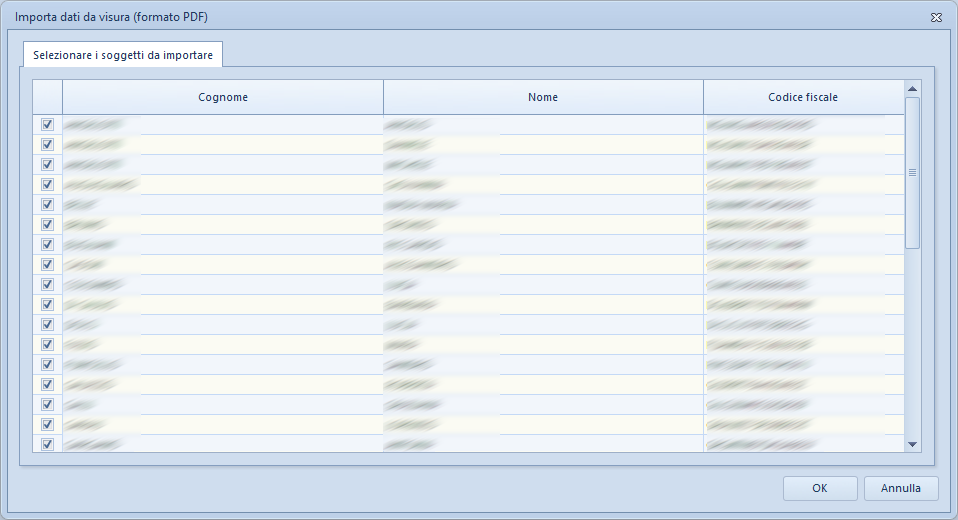Click the empty checkbox column header cell
The image size is (958, 520).
(x=47, y=97)
